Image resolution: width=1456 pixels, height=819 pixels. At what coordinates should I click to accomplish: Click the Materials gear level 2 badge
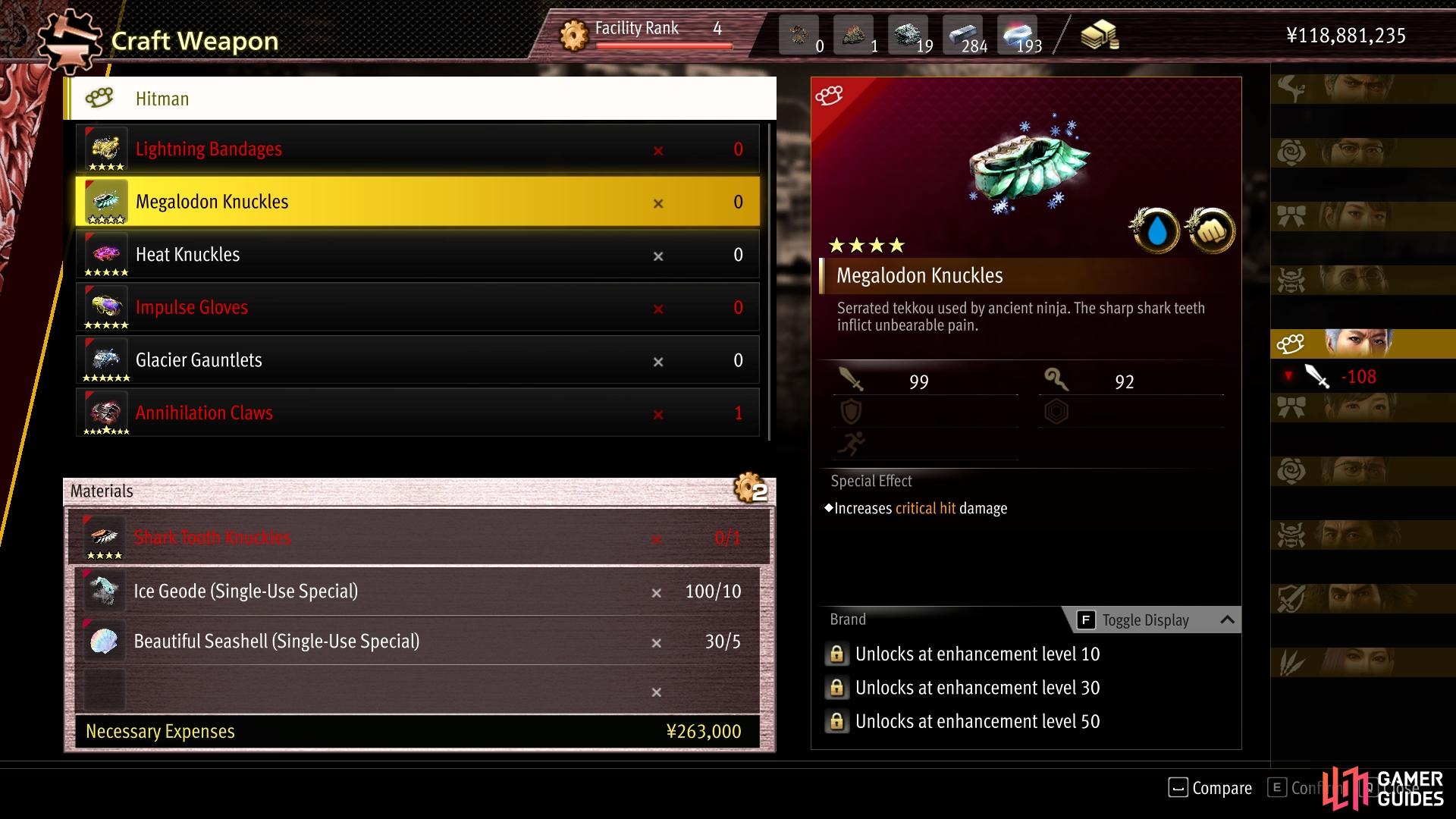[x=750, y=488]
